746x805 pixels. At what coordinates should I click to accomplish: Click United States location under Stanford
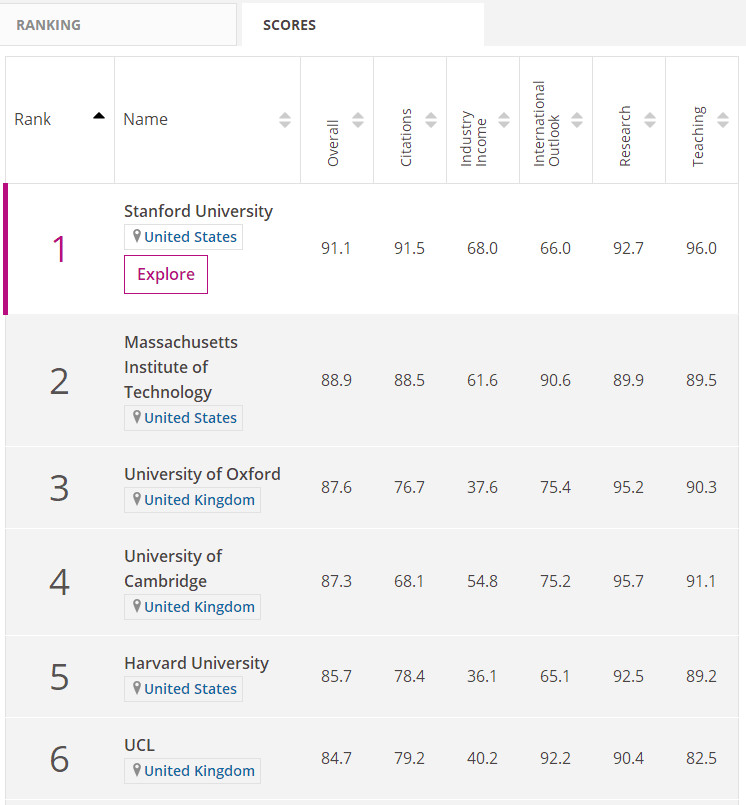tap(190, 237)
